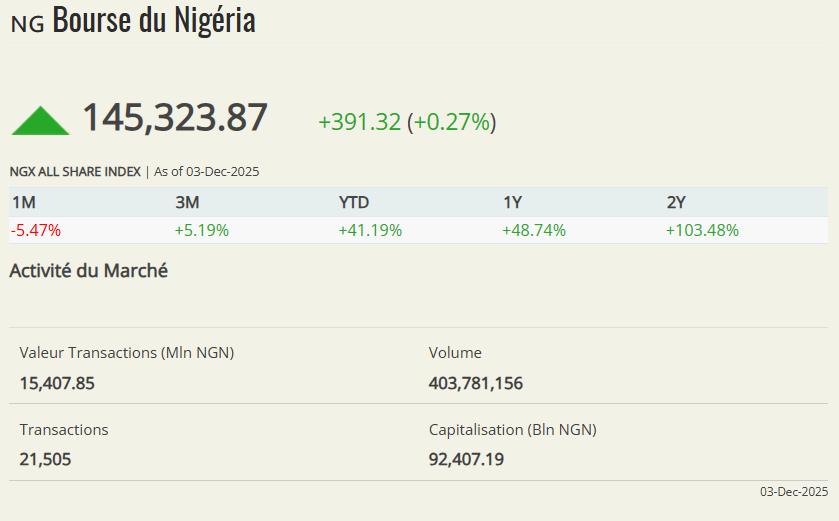The image size is (839, 521).
Task: Click the Capitalisation (Bln NGN) label
Action: (x=513, y=430)
